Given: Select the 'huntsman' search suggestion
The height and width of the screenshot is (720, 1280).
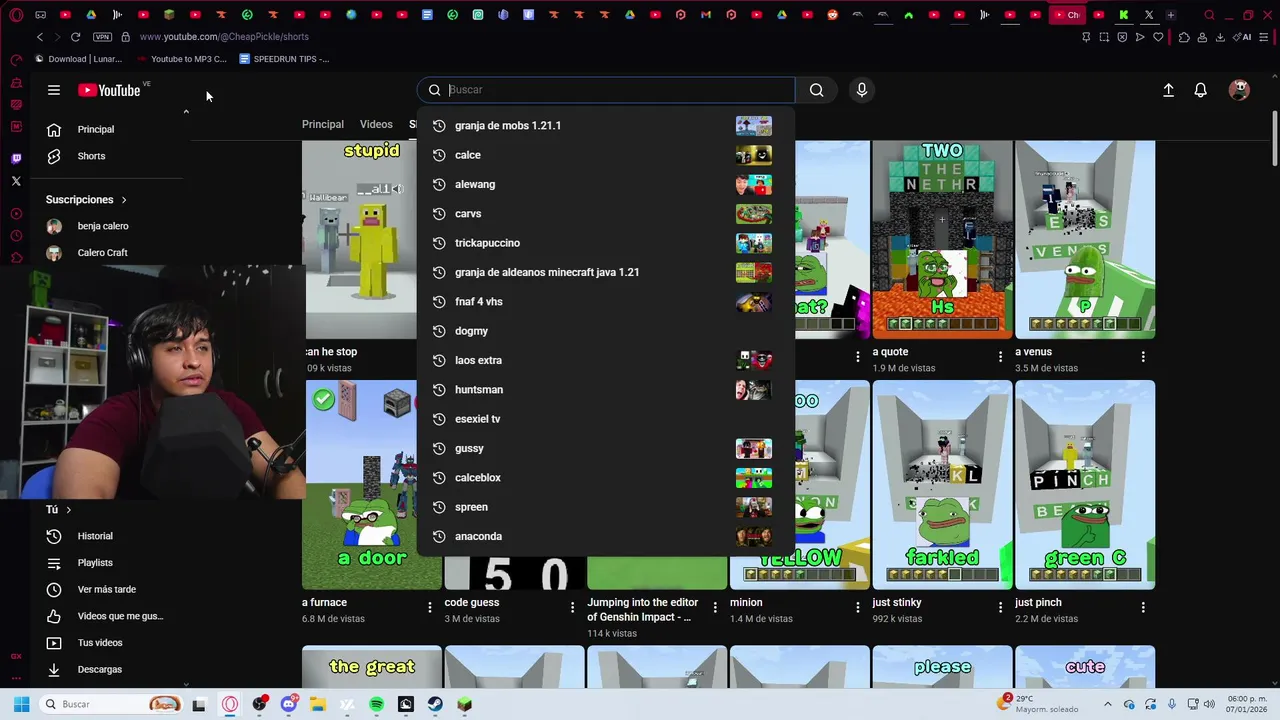Looking at the screenshot, I should click(x=606, y=390).
